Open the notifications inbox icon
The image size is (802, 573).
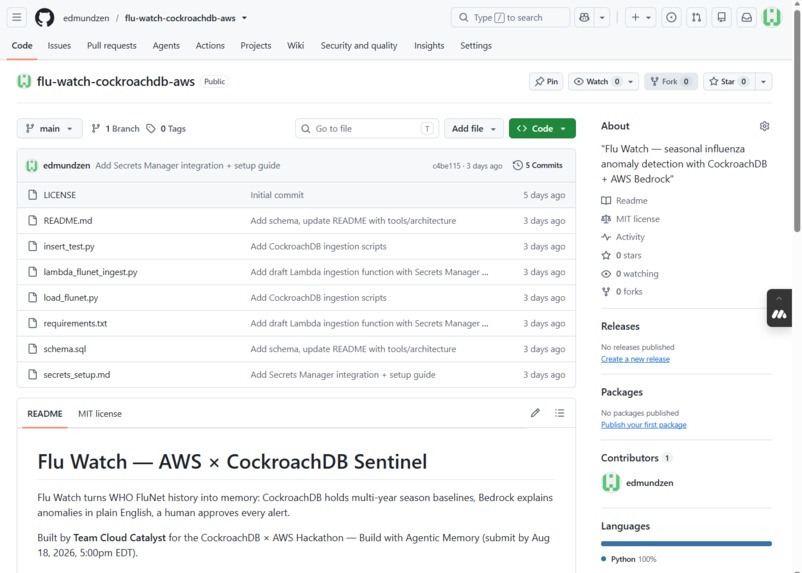tap(747, 17)
